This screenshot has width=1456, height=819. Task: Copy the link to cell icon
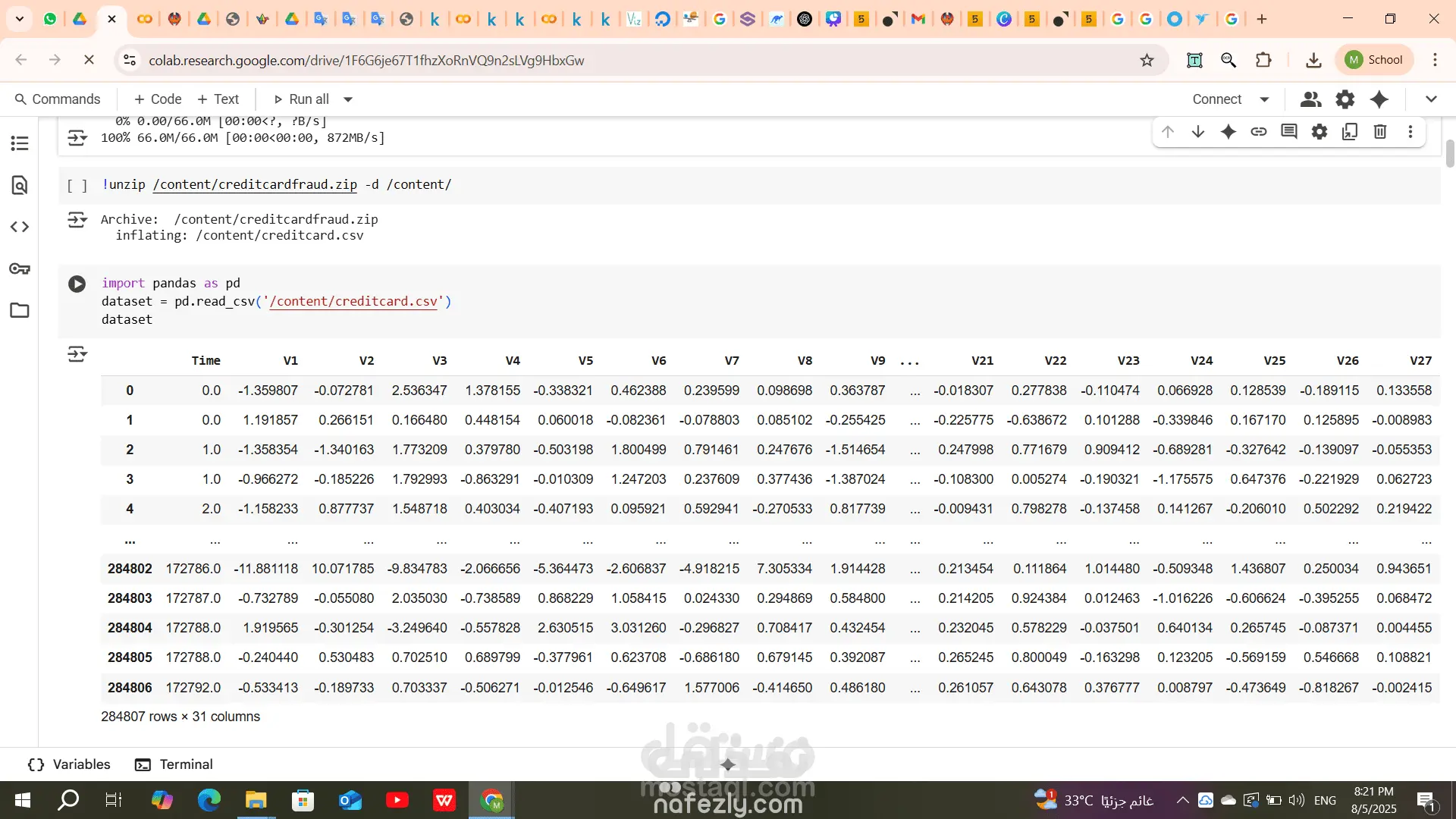(x=1259, y=132)
